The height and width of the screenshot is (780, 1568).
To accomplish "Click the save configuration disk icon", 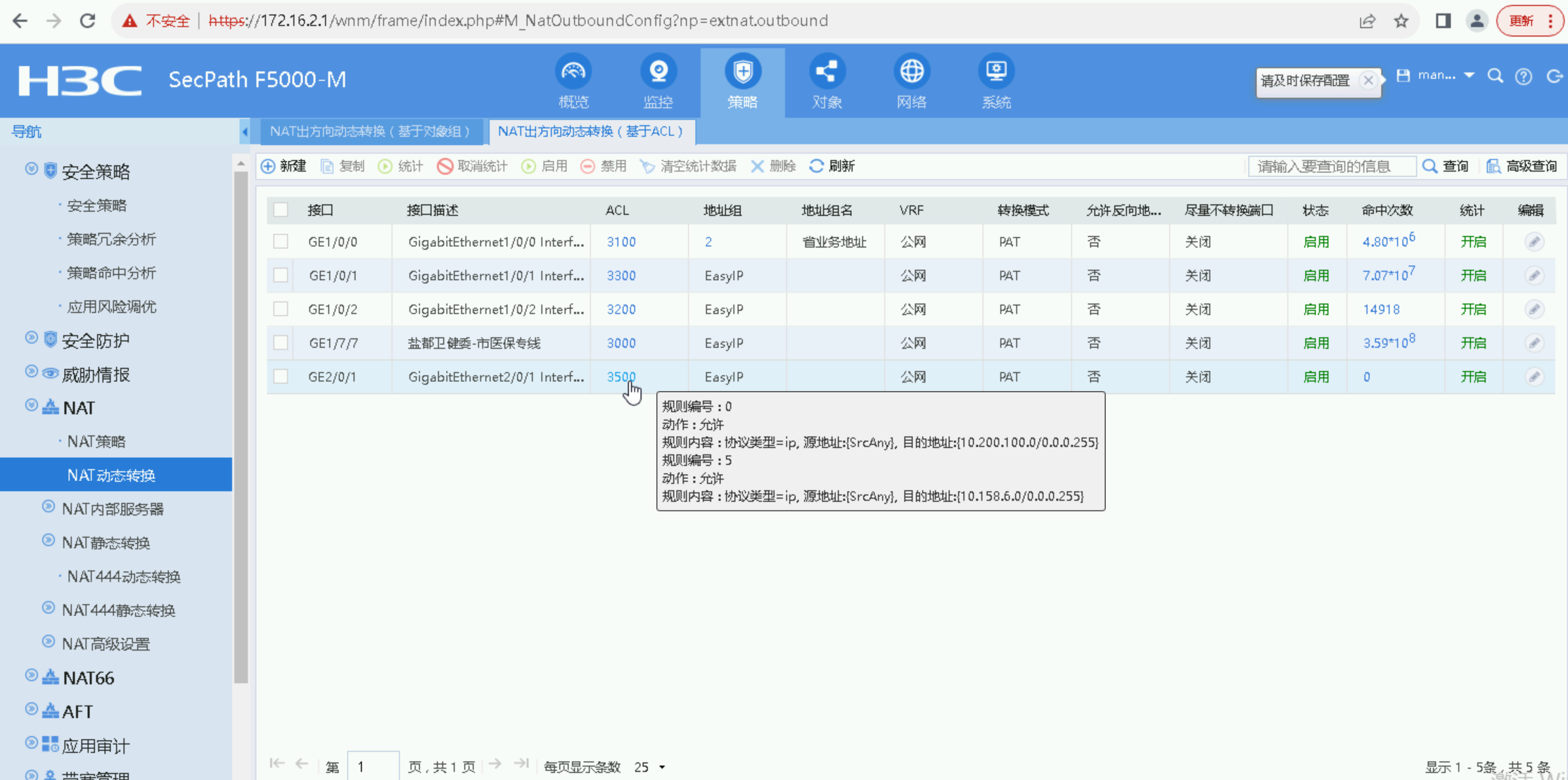I will coord(1403,75).
